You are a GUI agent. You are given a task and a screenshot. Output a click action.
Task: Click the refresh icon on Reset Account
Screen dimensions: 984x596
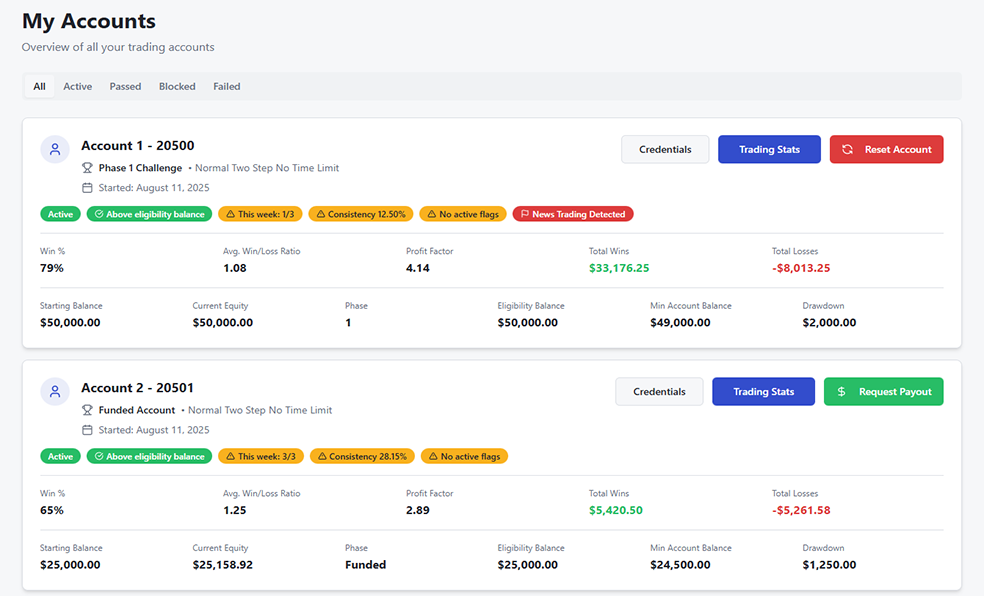click(847, 150)
